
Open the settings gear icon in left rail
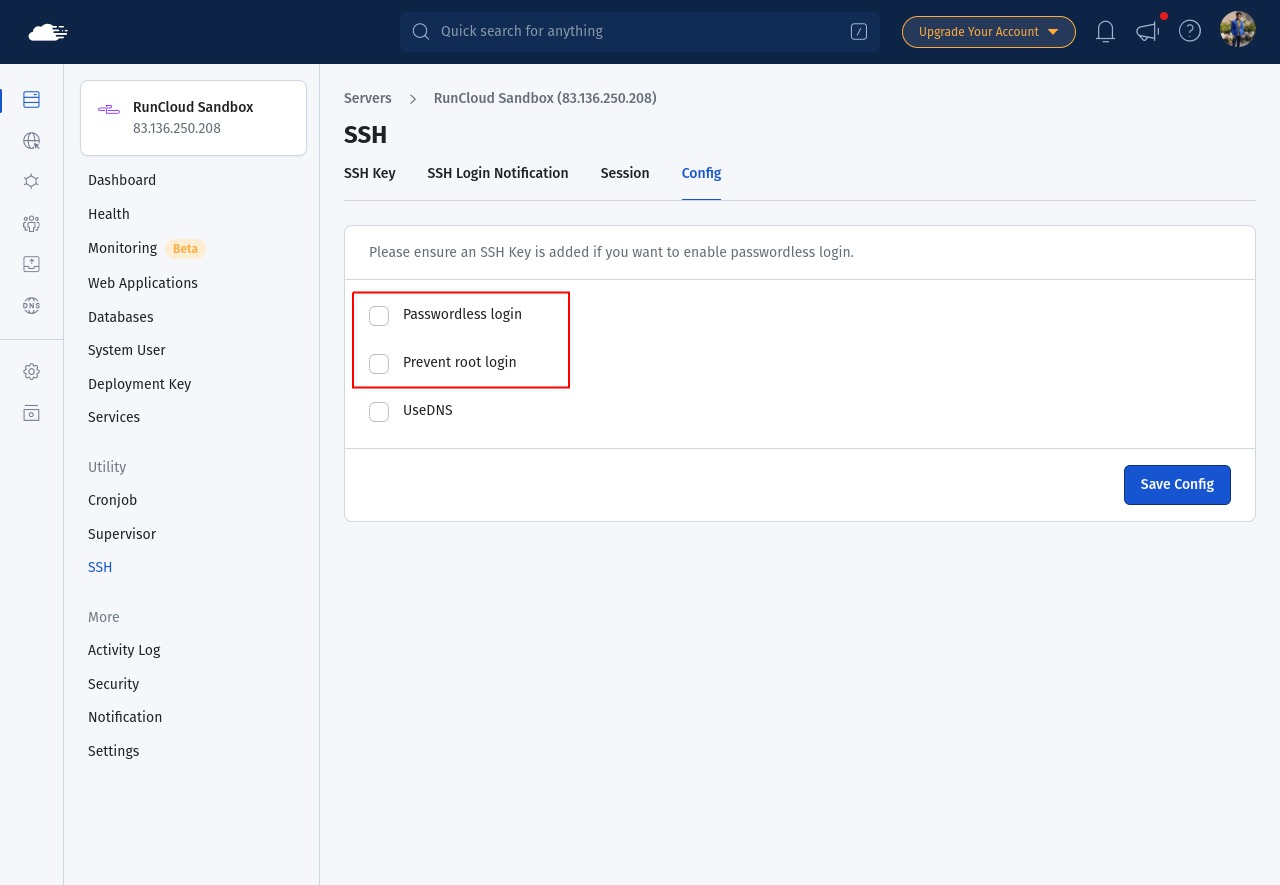coord(31,372)
